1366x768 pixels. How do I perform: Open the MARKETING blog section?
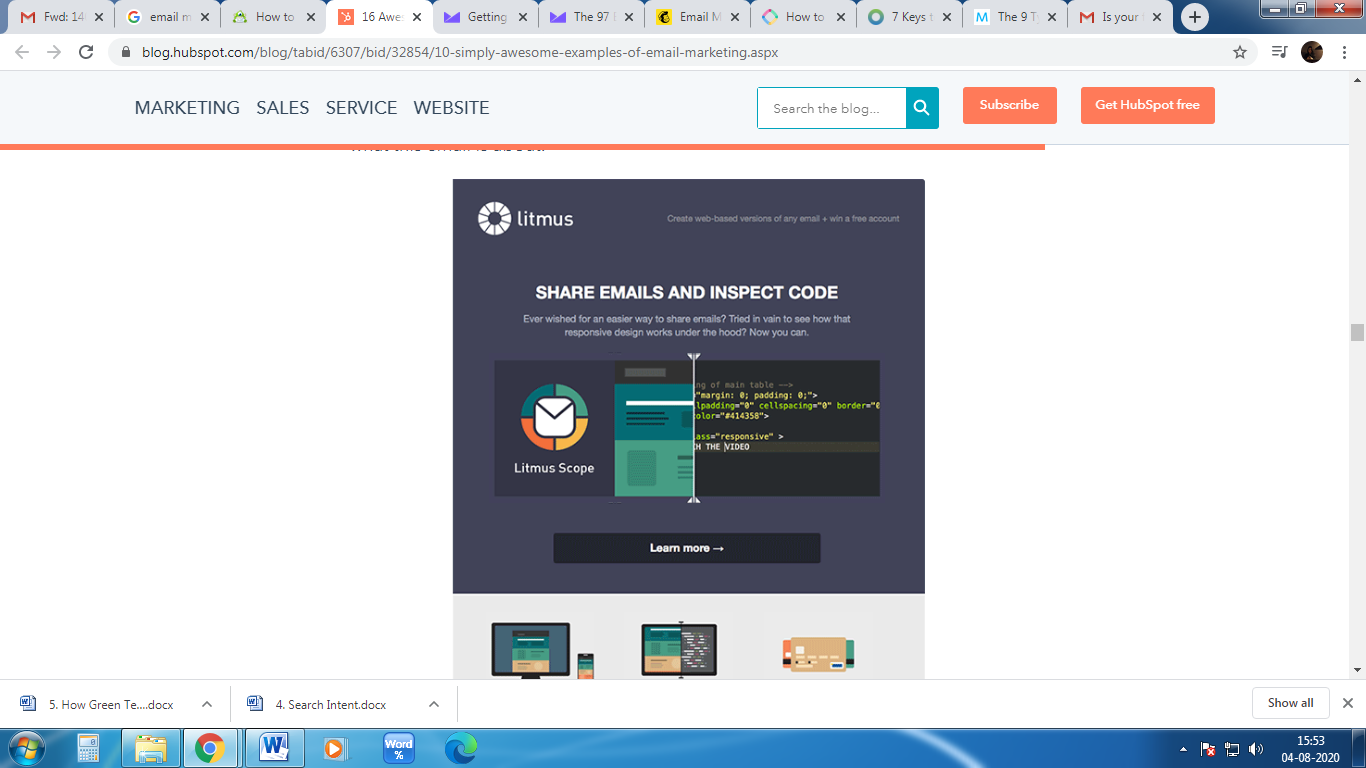pos(187,108)
